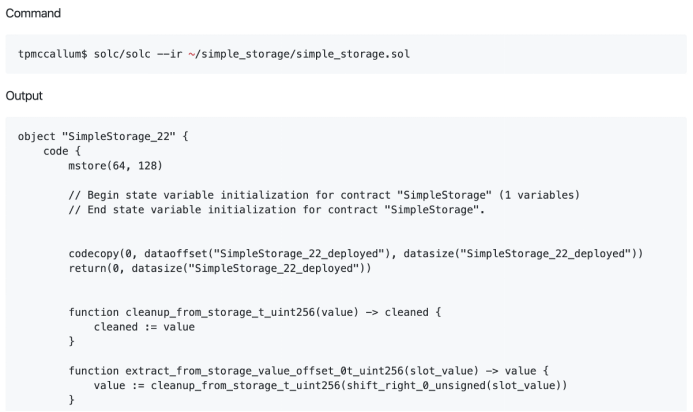Click function extract_from_storage_value_offset_0t_uint256 declaration
The width and height of the screenshot is (693, 412).
click(308, 371)
